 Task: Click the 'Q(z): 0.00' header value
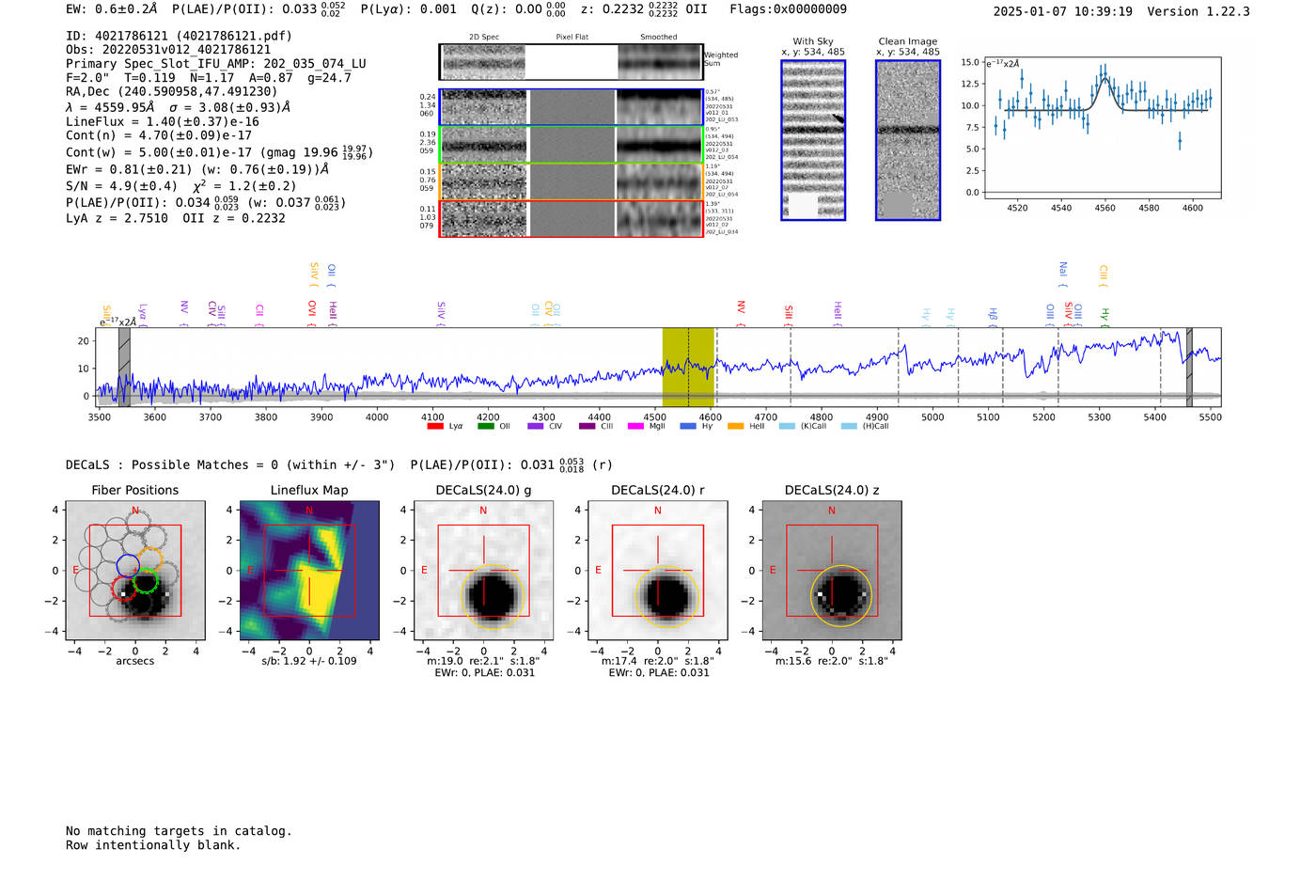(x=509, y=9)
